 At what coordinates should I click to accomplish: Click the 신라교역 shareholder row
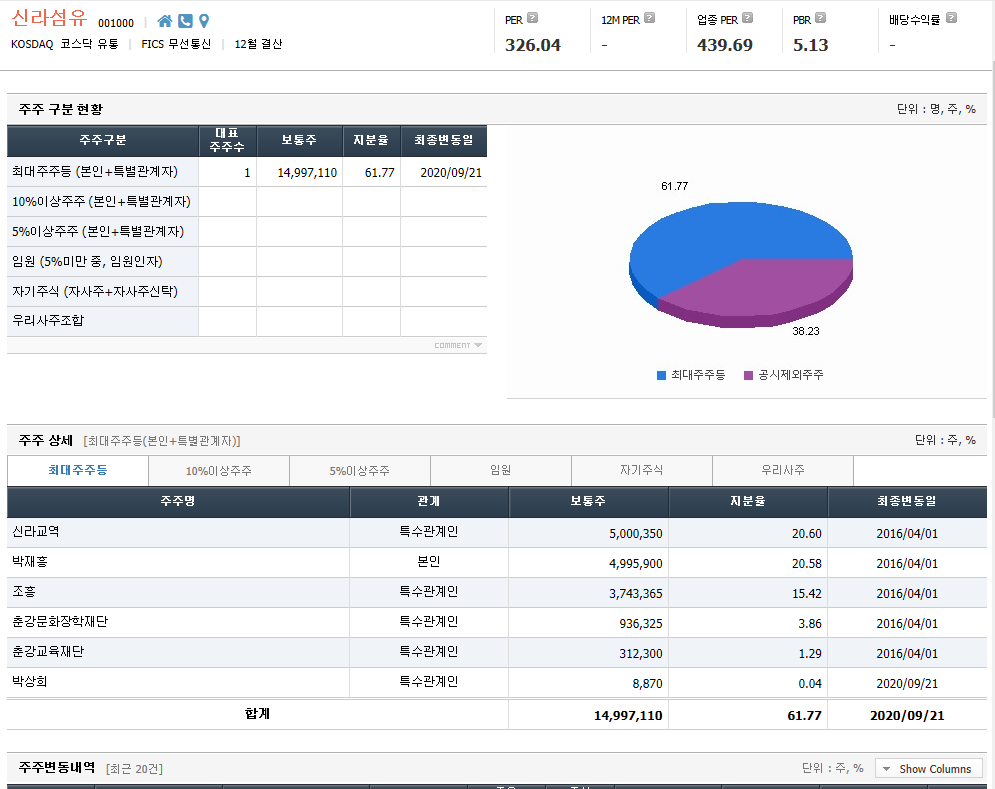497,533
